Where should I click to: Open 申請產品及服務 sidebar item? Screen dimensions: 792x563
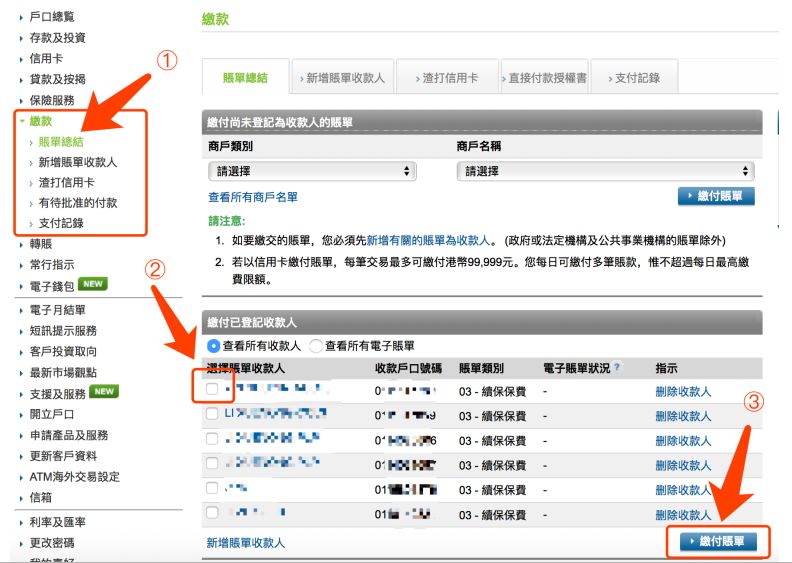68,435
